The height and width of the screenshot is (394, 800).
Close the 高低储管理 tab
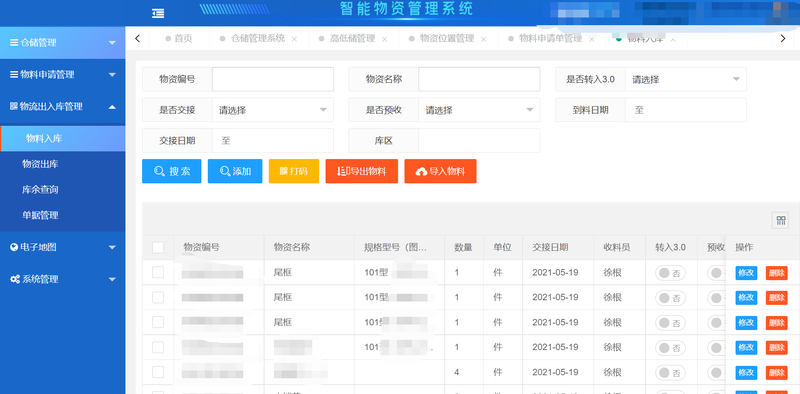click(x=384, y=39)
